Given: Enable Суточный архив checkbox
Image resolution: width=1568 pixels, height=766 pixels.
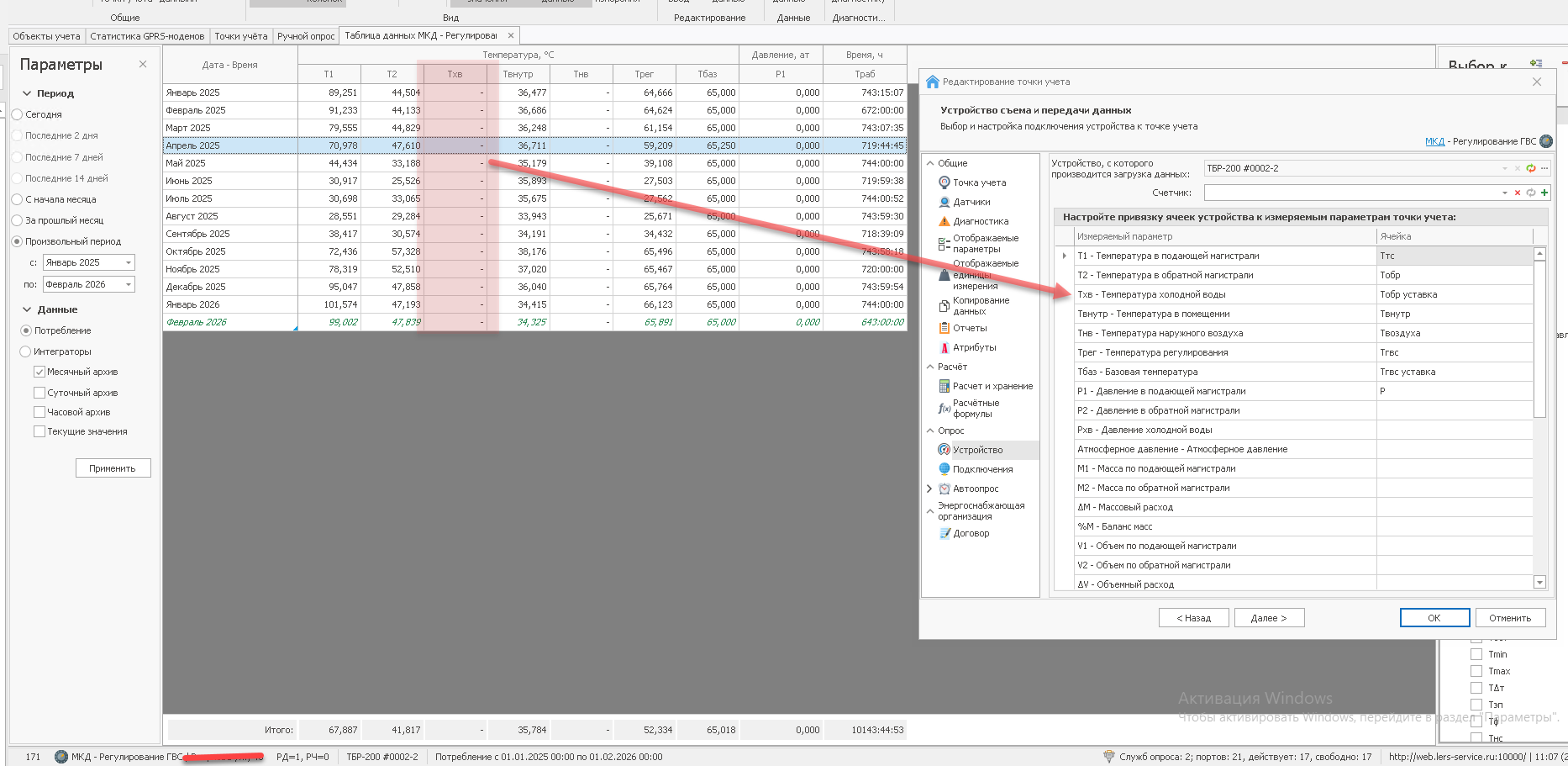Looking at the screenshot, I should coord(39,393).
